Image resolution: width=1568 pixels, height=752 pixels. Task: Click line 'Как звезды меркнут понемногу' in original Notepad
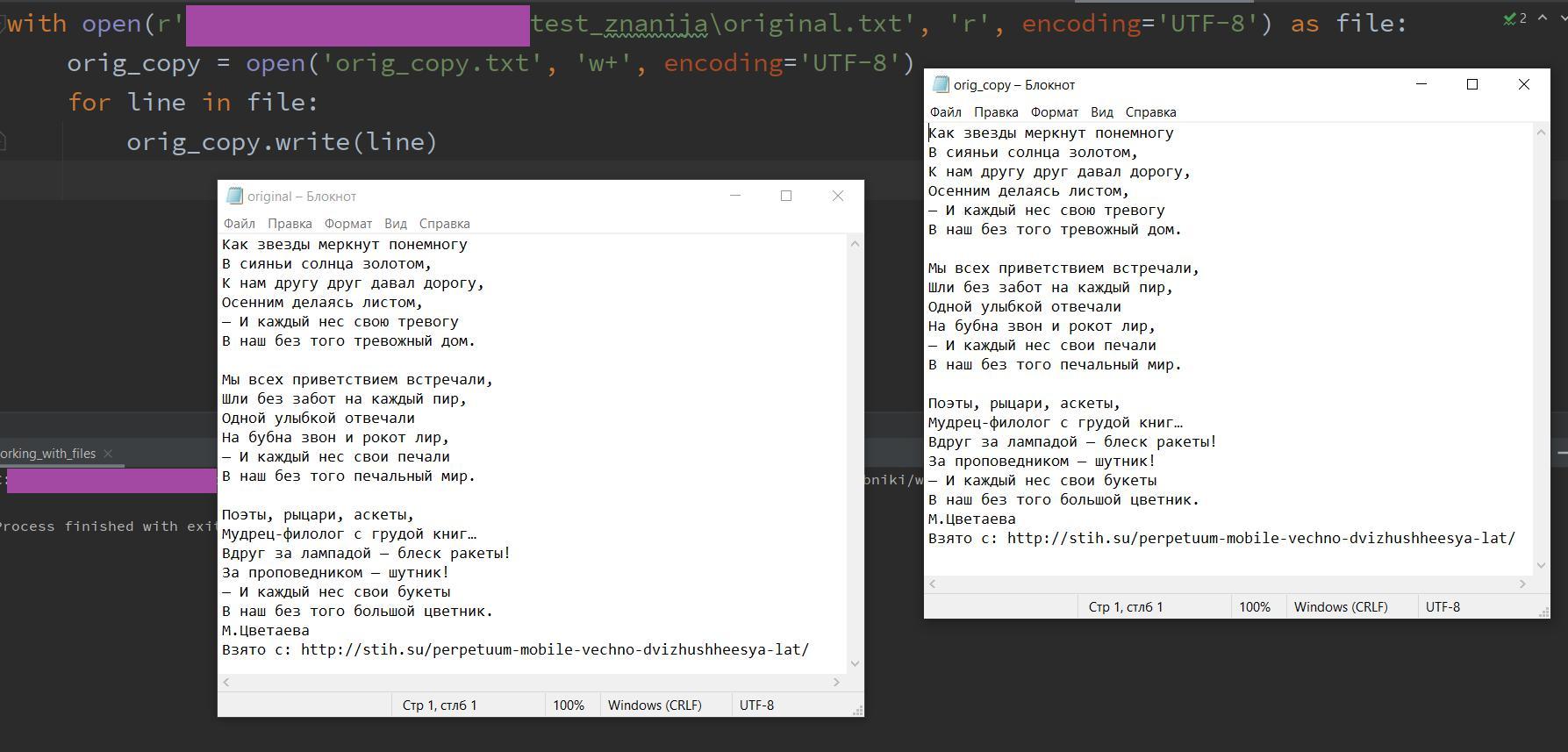344,245
